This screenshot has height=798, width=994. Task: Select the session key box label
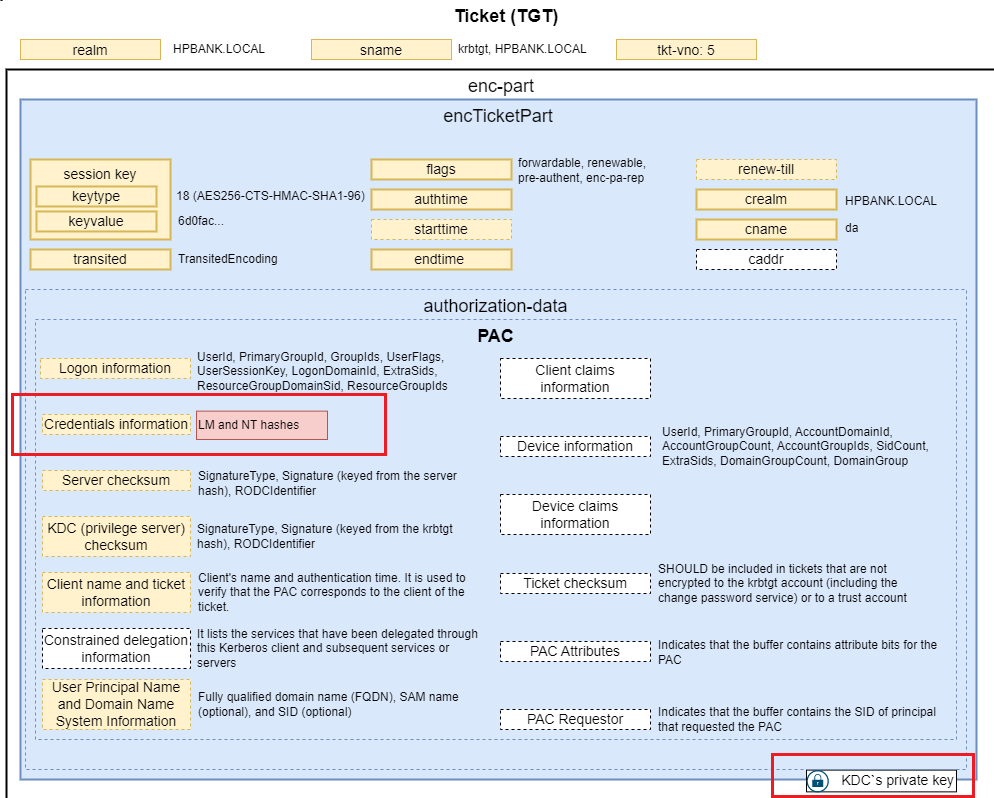(100, 174)
